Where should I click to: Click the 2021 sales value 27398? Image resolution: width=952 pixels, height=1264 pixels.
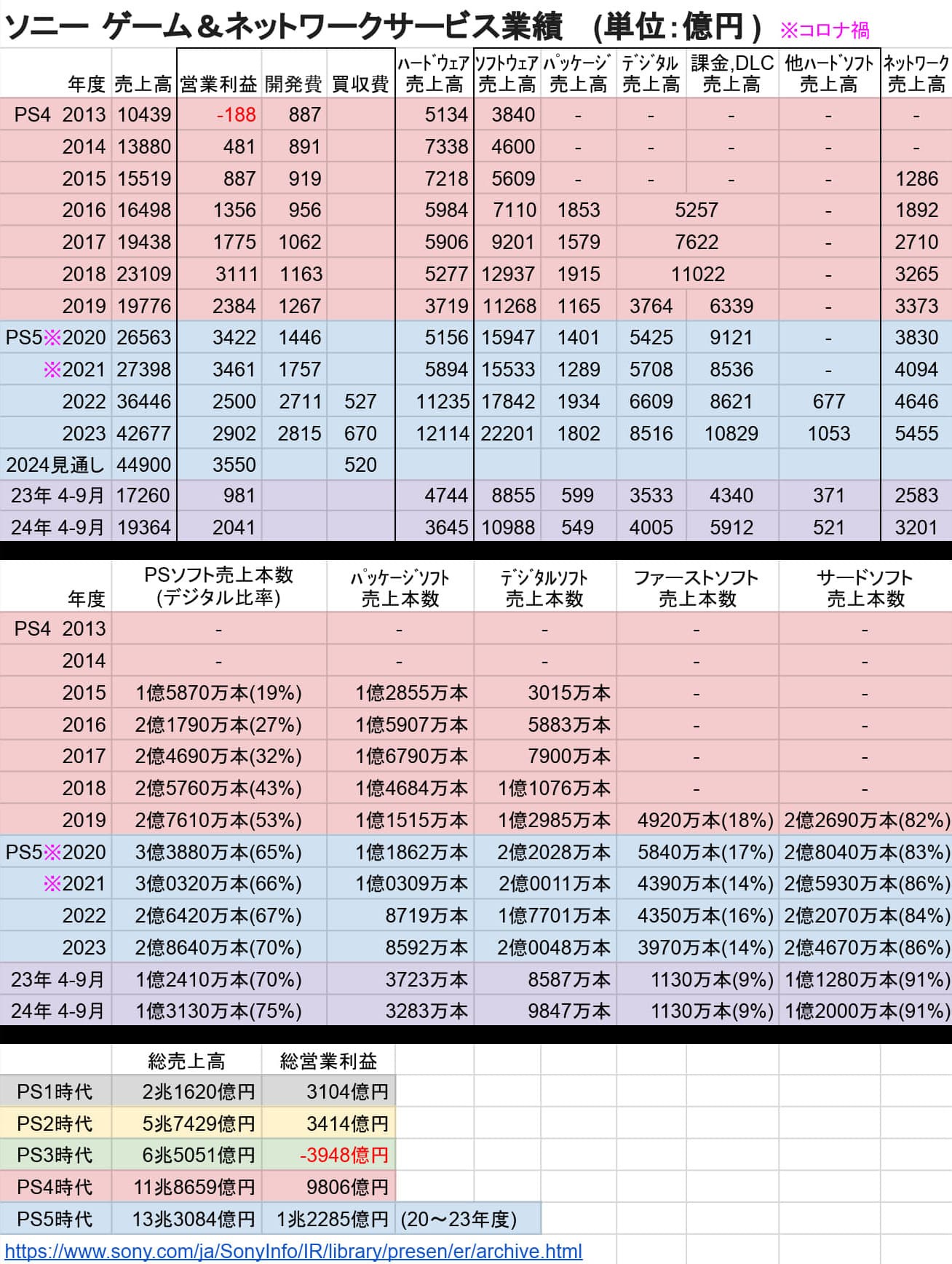coord(143,370)
